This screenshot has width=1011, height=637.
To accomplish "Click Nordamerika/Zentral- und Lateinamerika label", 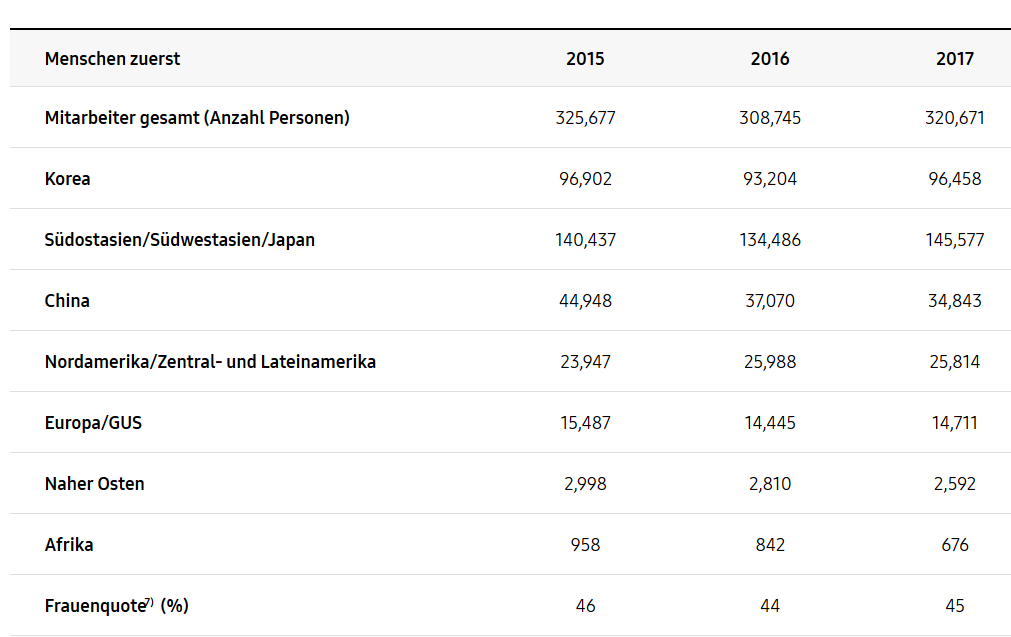I will click(x=210, y=362).
